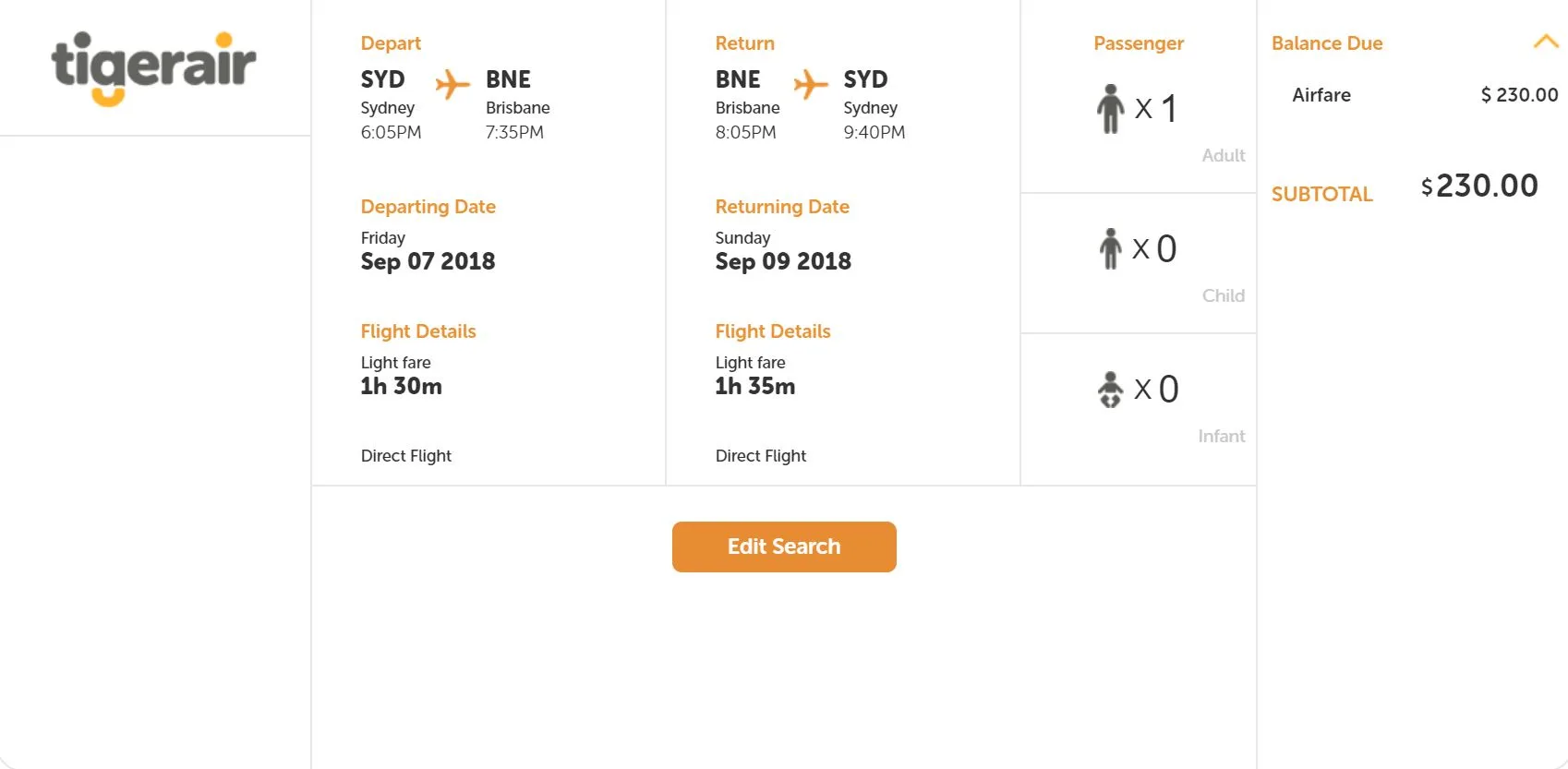1568x769 pixels.
Task: Click the adult passenger icon
Action: tap(1110, 109)
